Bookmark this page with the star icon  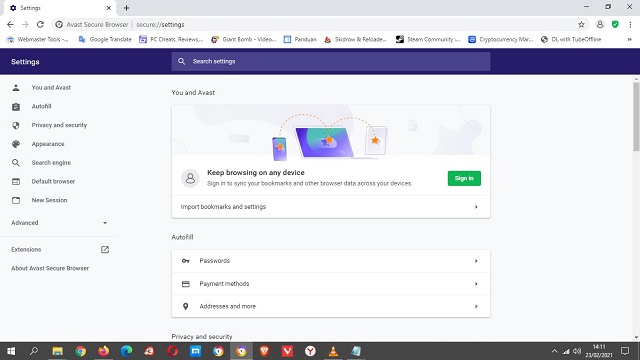pos(581,24)
